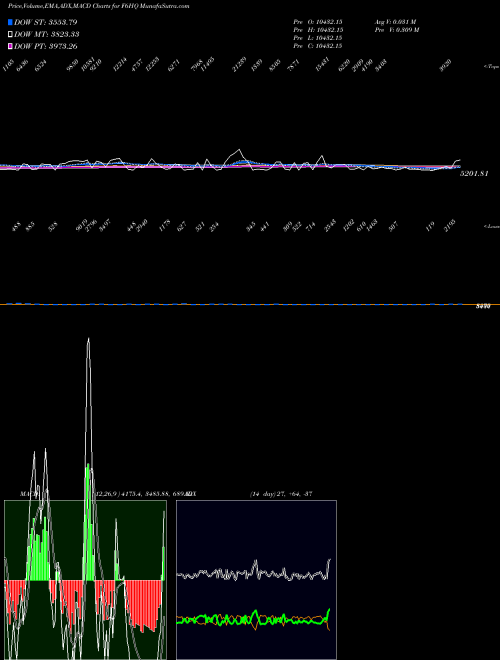Click the magenta DOW PT legend swatch

(x=10, y=46)
